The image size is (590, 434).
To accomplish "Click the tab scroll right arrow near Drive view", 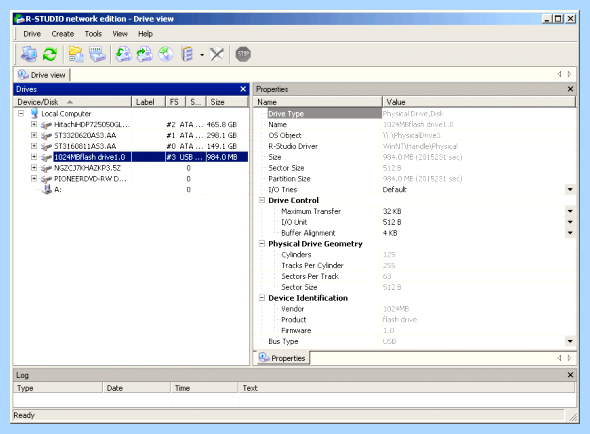I will (569, 74).
